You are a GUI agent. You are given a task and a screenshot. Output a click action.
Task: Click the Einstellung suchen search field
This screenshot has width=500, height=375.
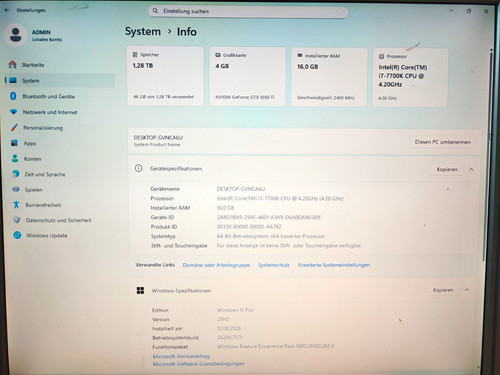click(248, 11)
